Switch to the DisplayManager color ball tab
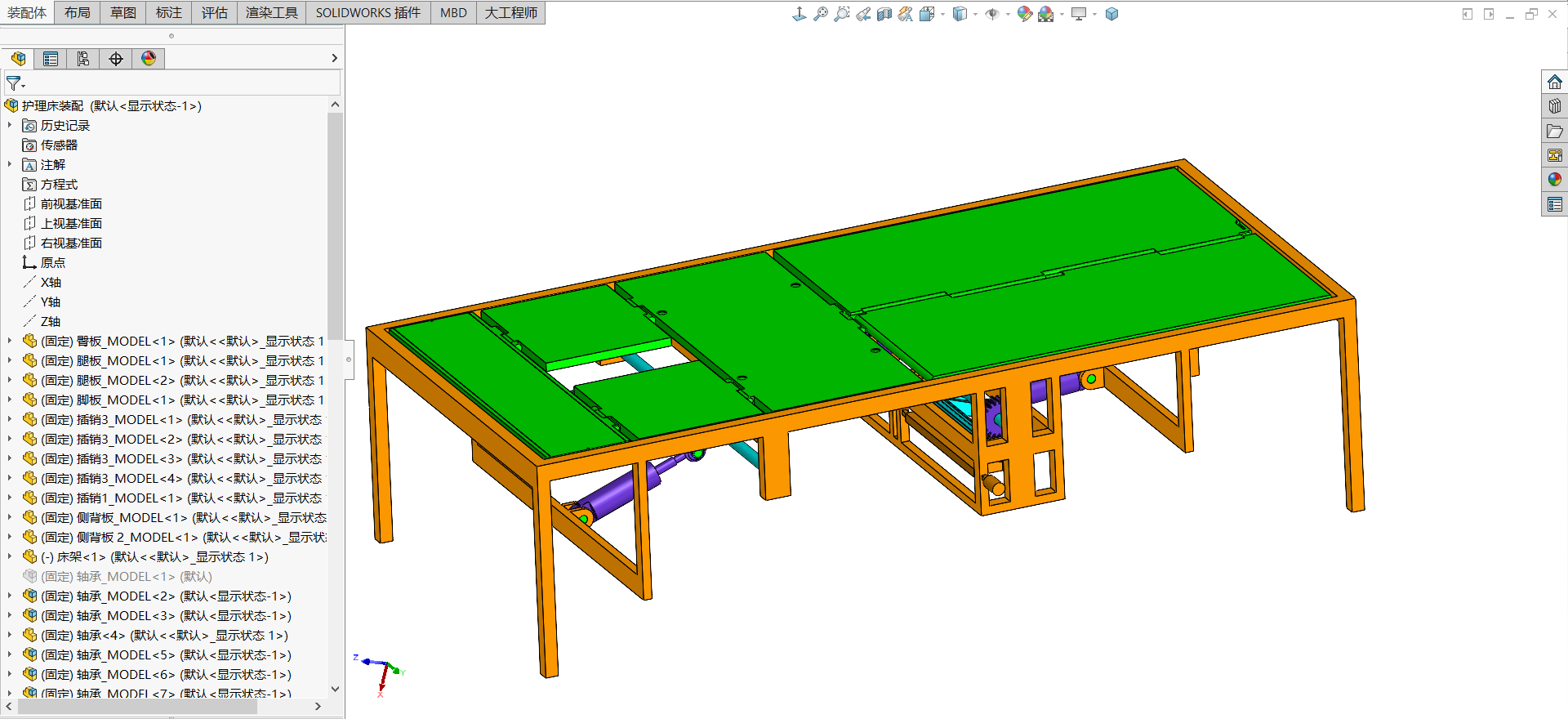Screen dimensions: 1568x719 tap(149, 59)
